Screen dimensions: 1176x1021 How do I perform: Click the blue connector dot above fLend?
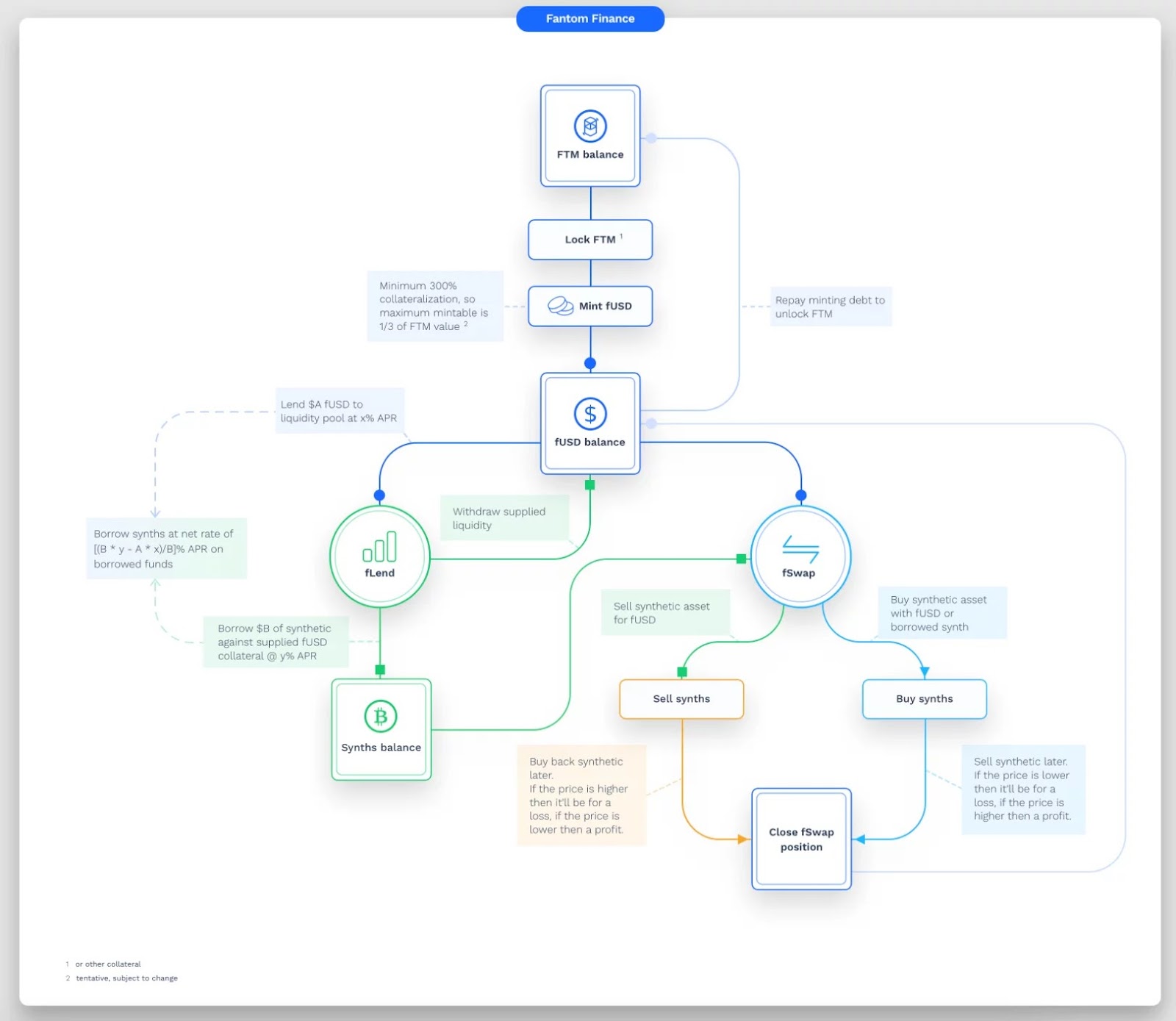[379, 495]
